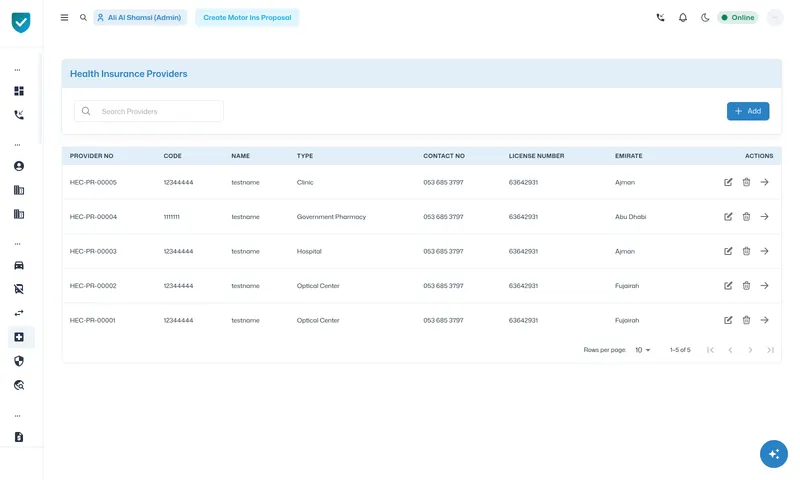Click Health Insurance Providers heading
Image resolution: width=800 pixels, height=480 pixels.
coord(129,74)
